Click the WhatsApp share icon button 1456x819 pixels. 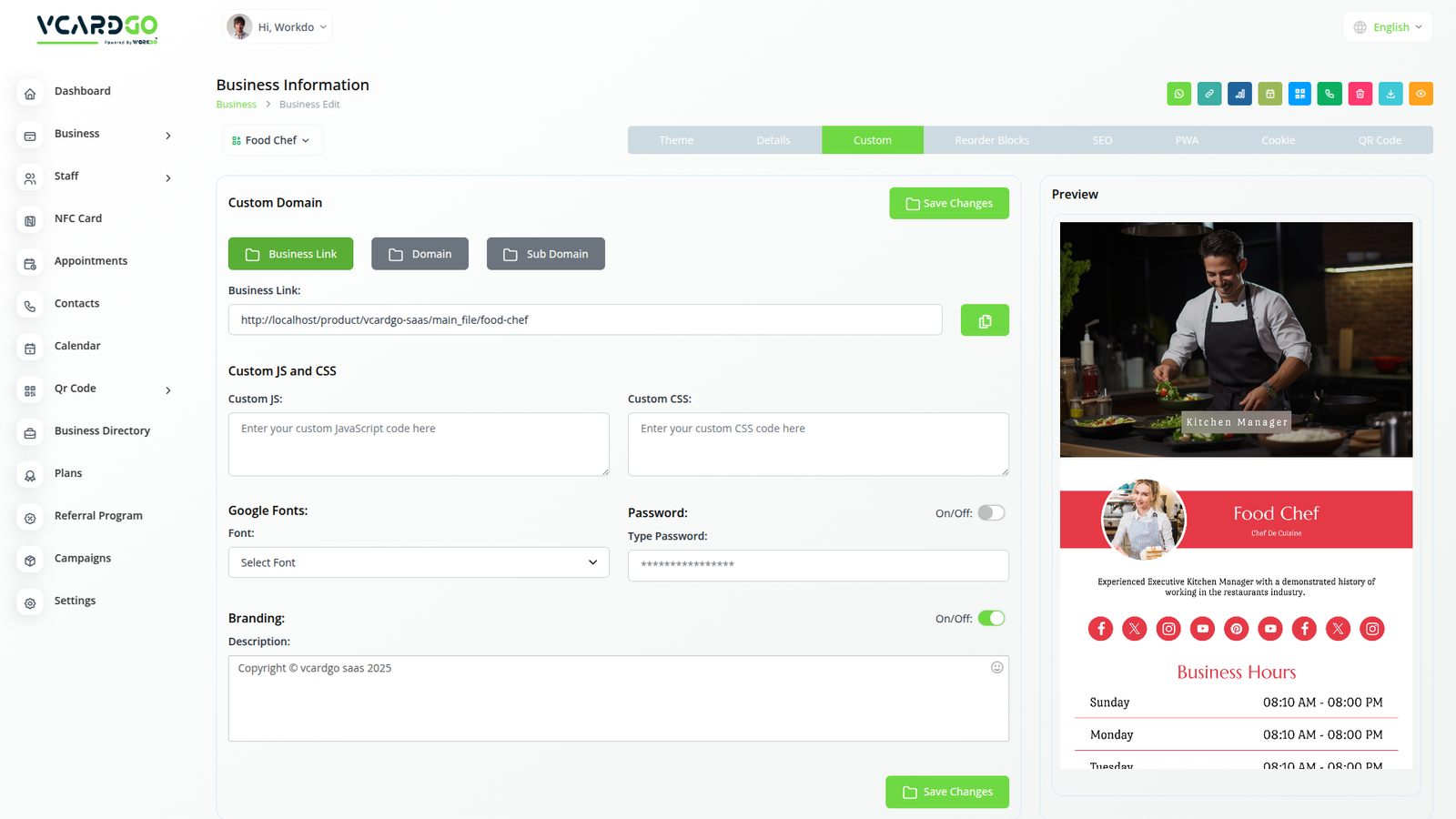coord(1178,94)
